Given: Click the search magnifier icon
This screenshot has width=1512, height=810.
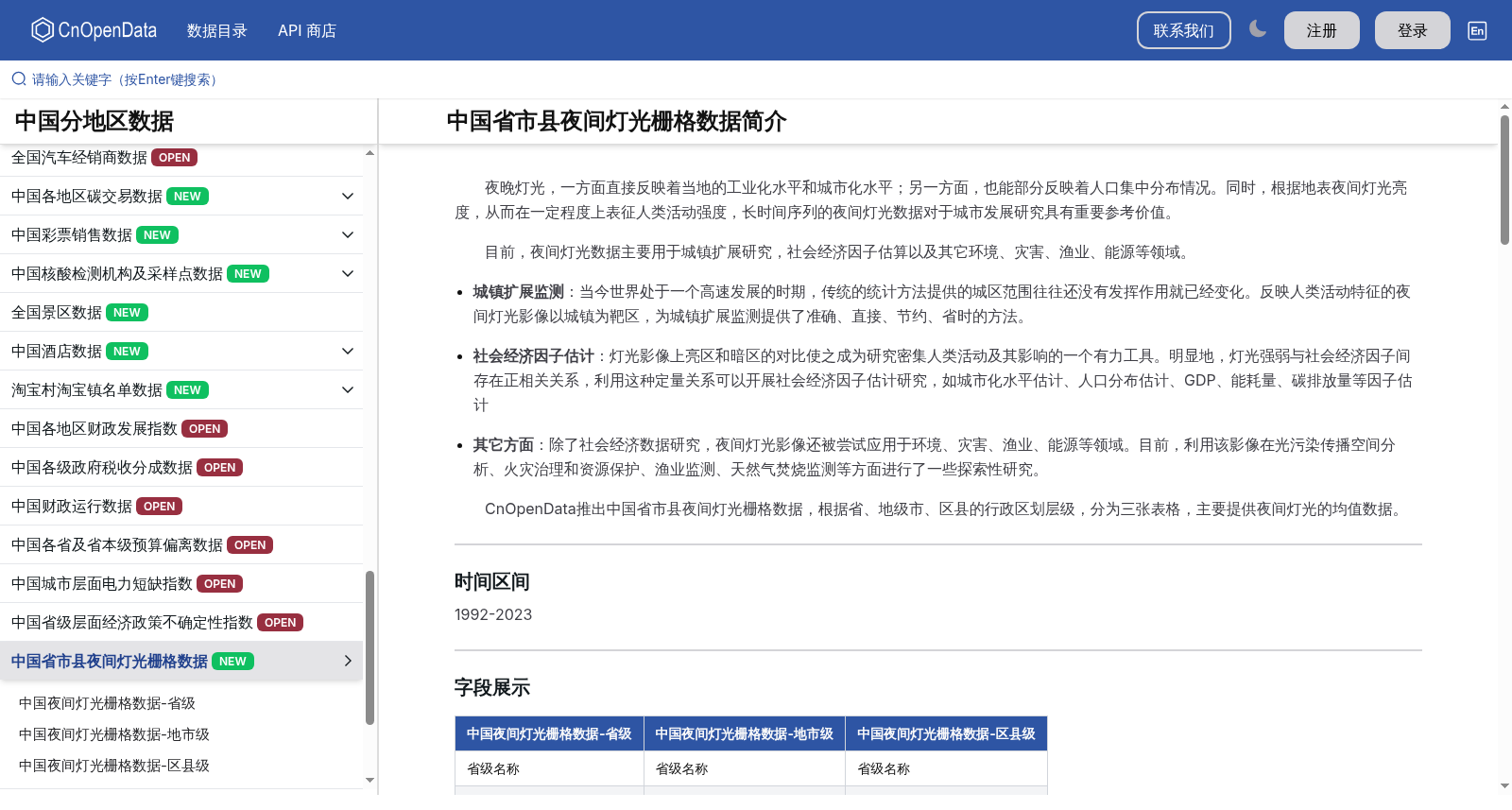Looking at the screenshot, I should 19,79.
